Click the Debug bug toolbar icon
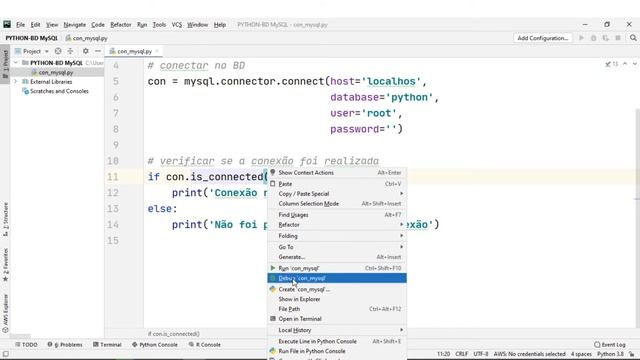 593,38
